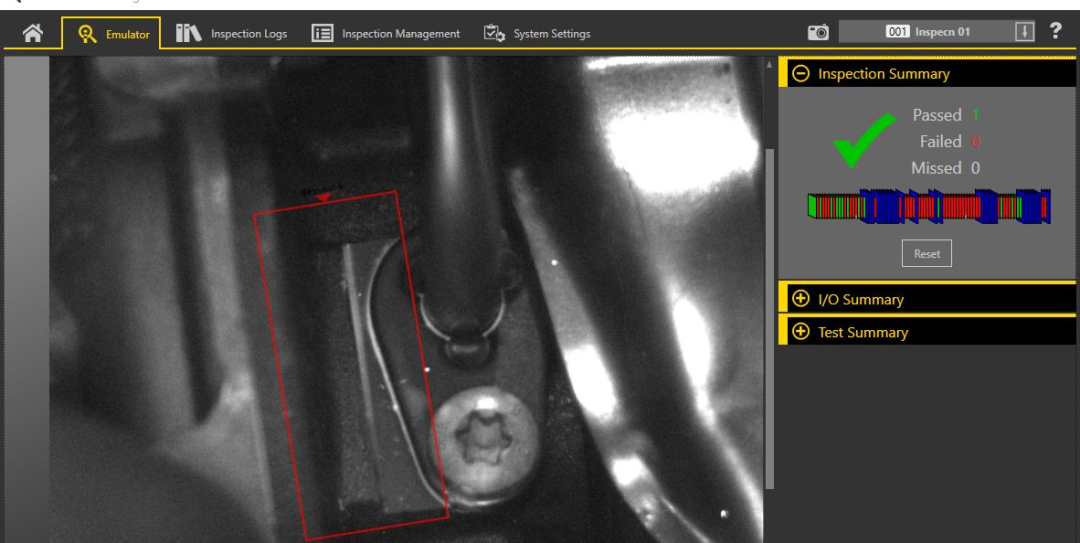Screen dimensions: 1080x543
Task: Click the image pane scroll up arrow
Action: (769, 64)
